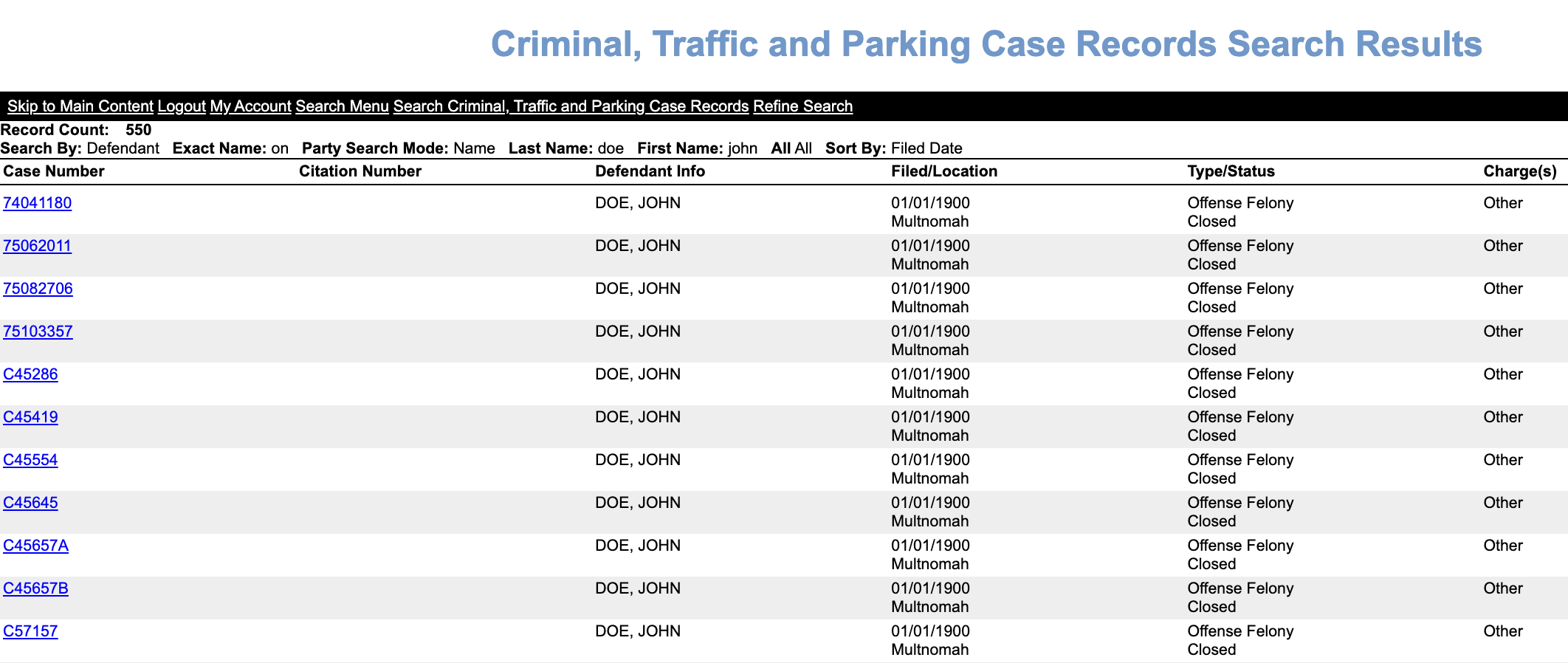View case C45419 record
The image size is (1568, 663).
tap(30, 417)
